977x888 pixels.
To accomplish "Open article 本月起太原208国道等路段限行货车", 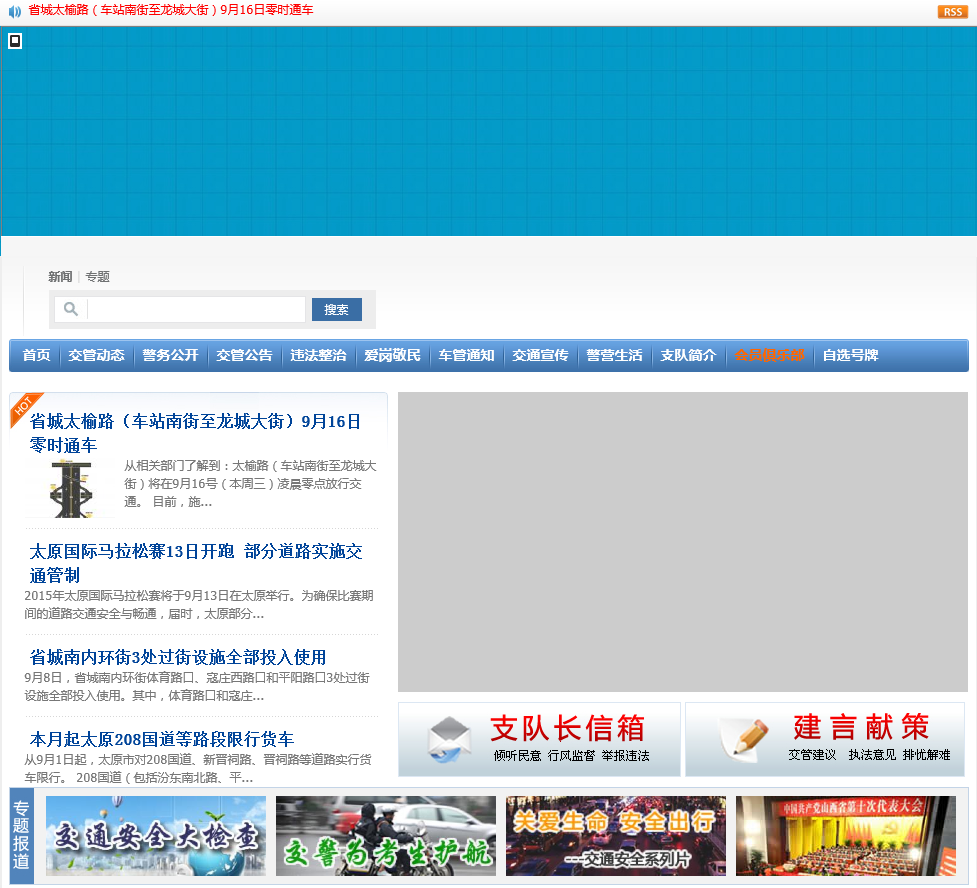I will pyautogui.click(x=161, y=739).
